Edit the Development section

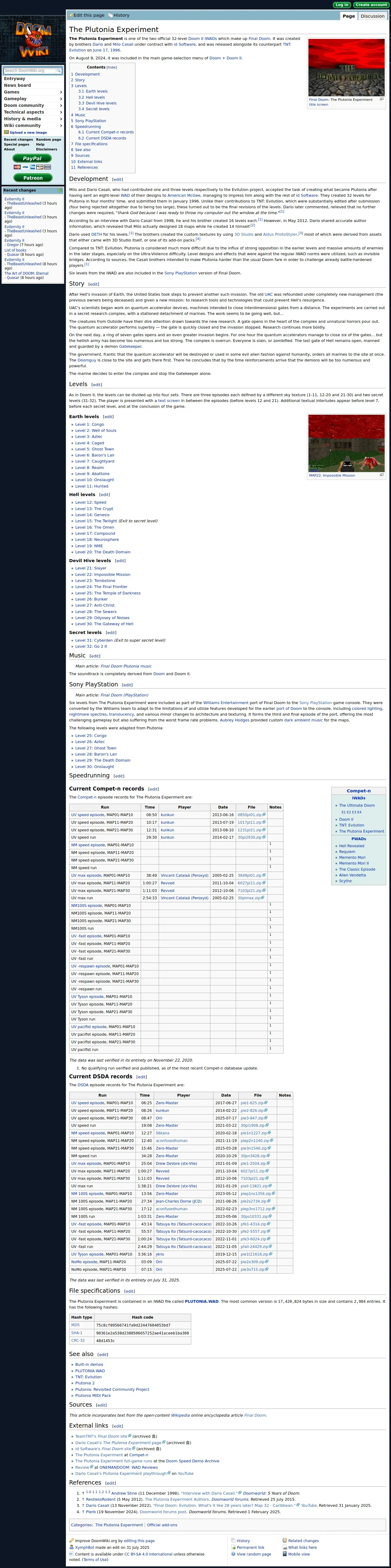click(x=117, y=180)
